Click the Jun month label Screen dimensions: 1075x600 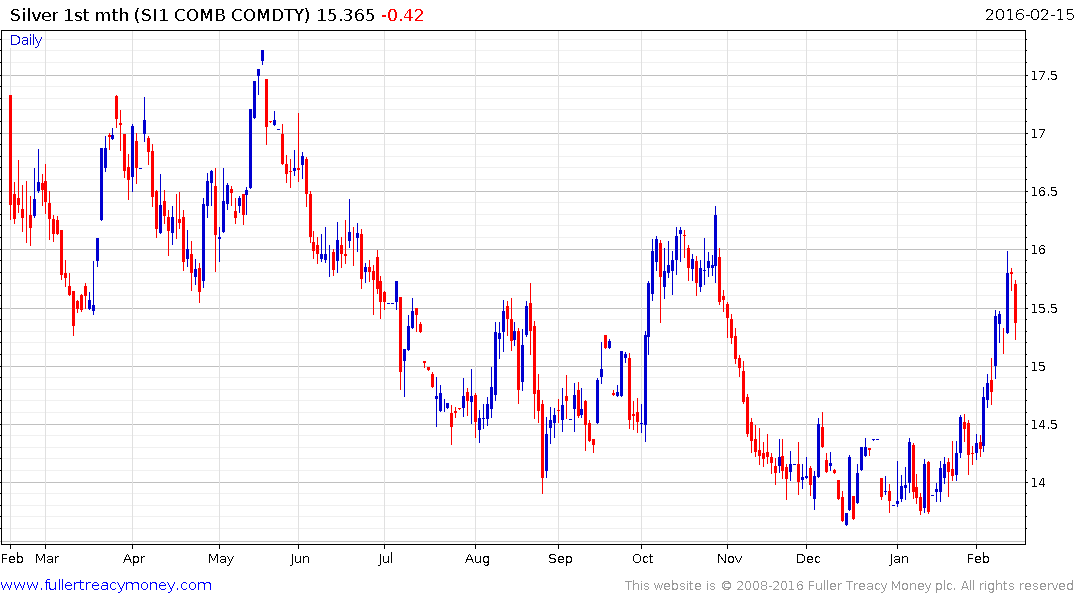(300, 559)
